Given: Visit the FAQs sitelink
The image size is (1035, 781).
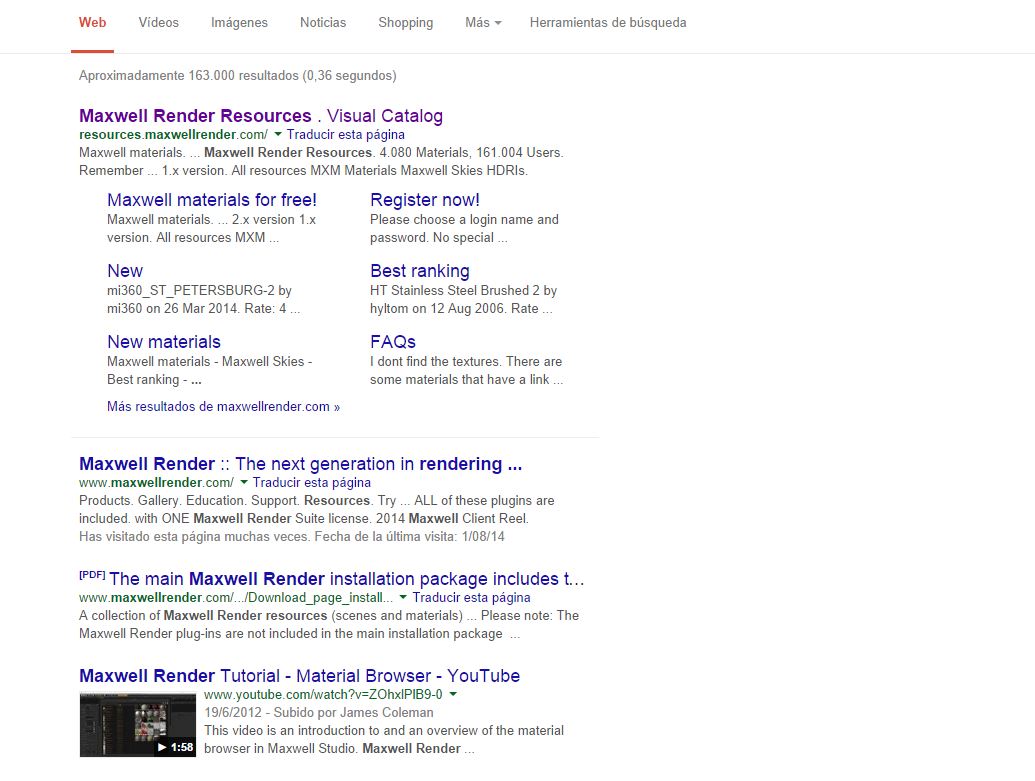Looking at the screenshot, I should coord(392,342).
